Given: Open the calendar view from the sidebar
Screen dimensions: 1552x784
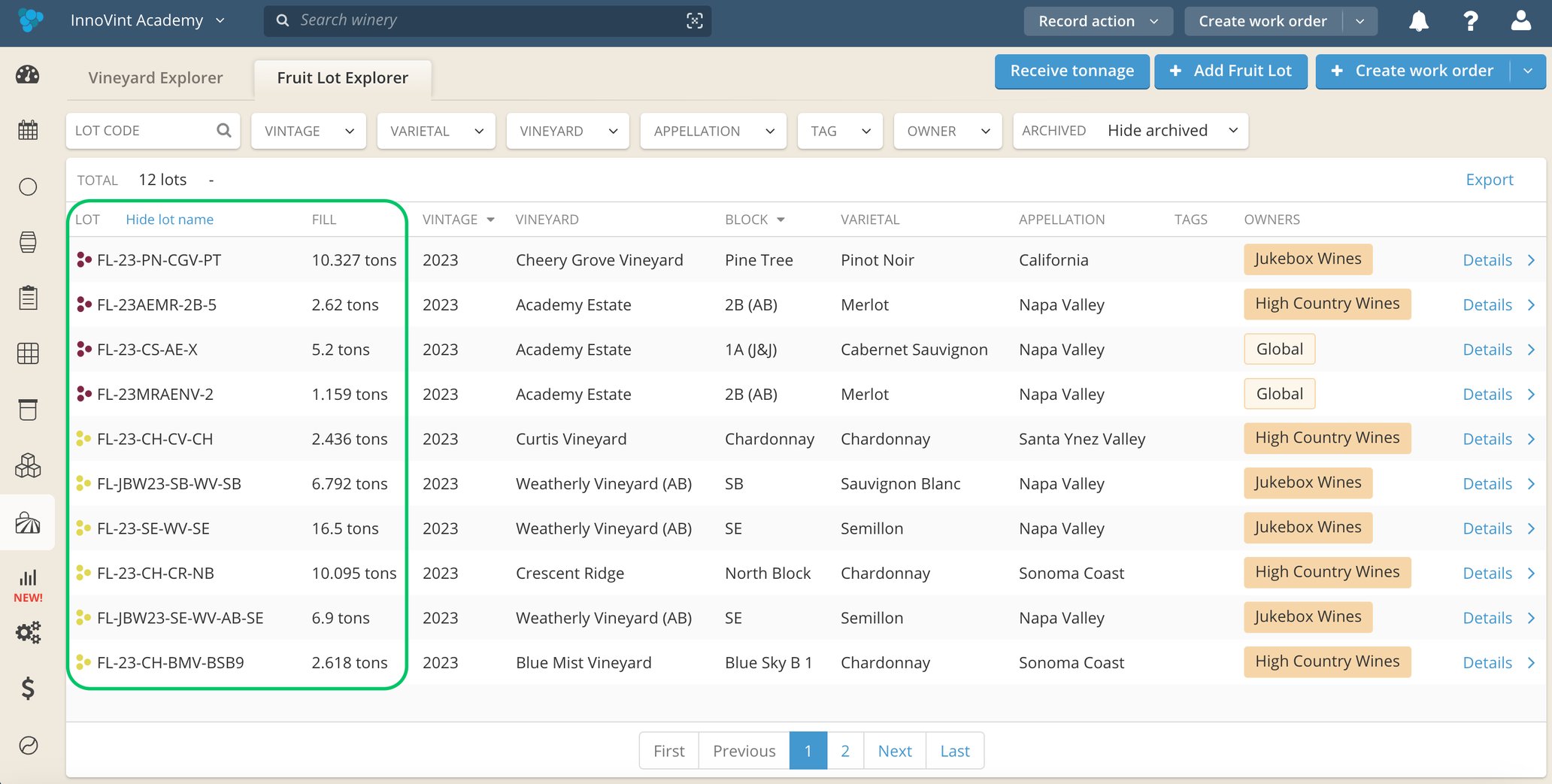Looking at the screenshot, I should (28, 129).
